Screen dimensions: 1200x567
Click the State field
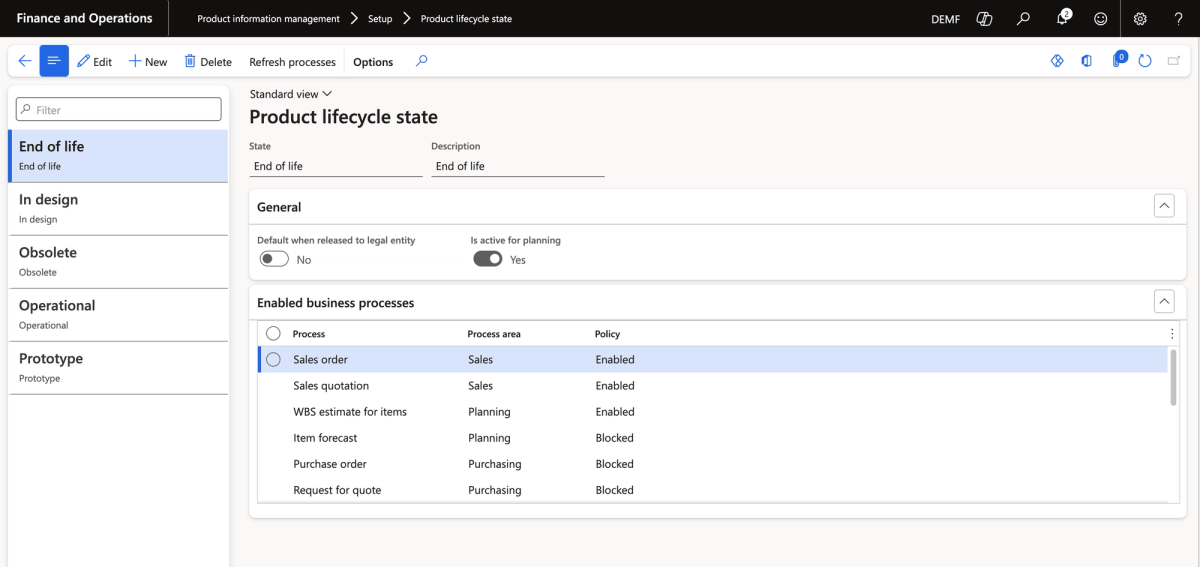pos(336,166)
